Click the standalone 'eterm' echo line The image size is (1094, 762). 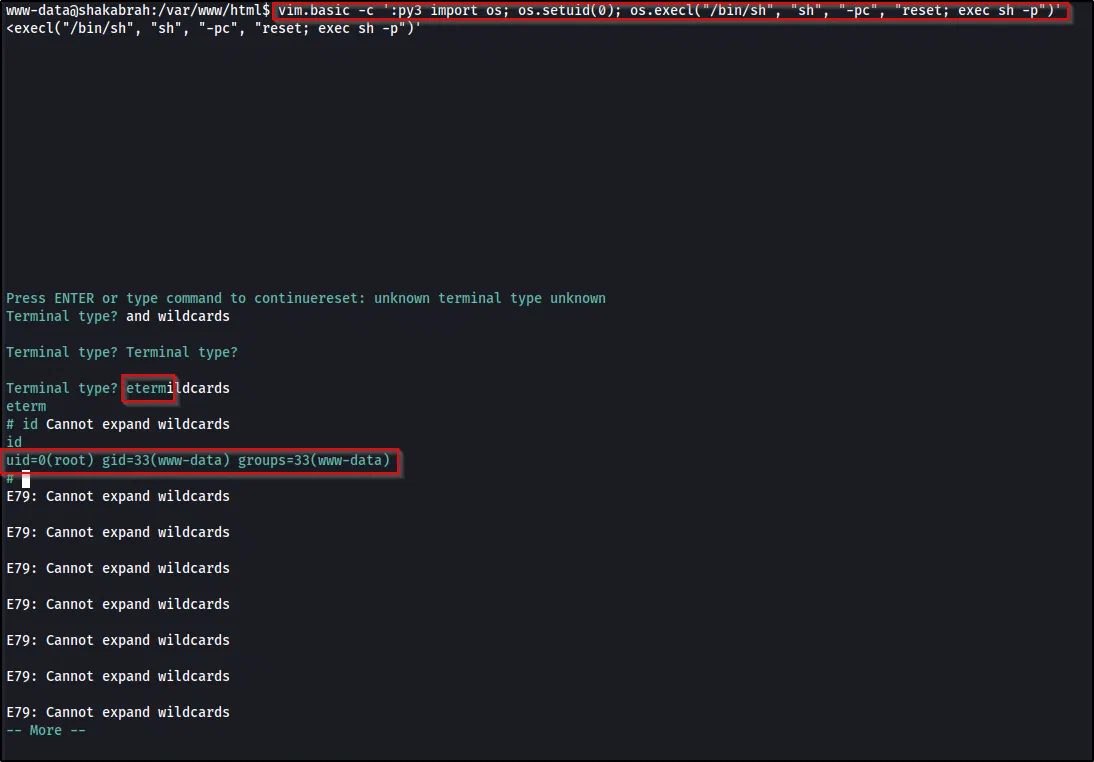pos(26,406)
